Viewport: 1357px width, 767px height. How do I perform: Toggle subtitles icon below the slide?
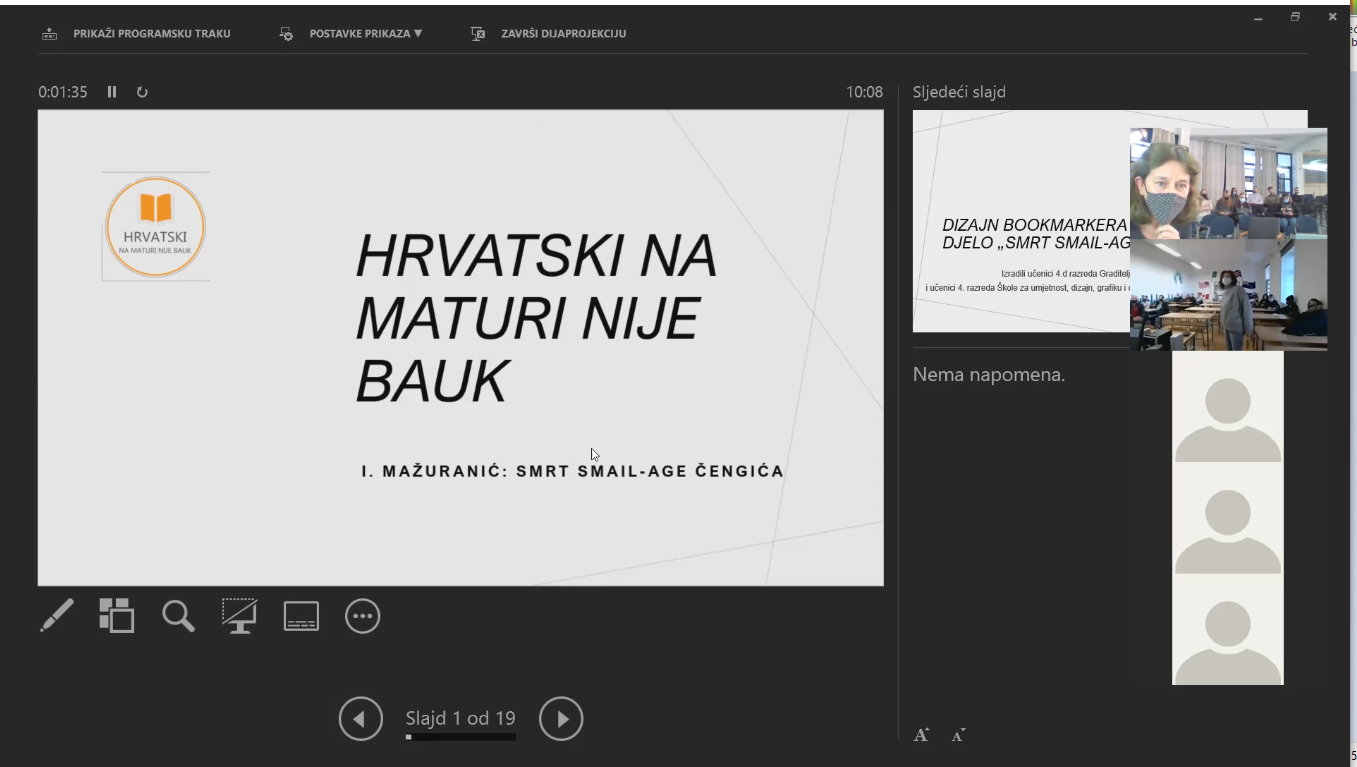[x=301, y=616]
